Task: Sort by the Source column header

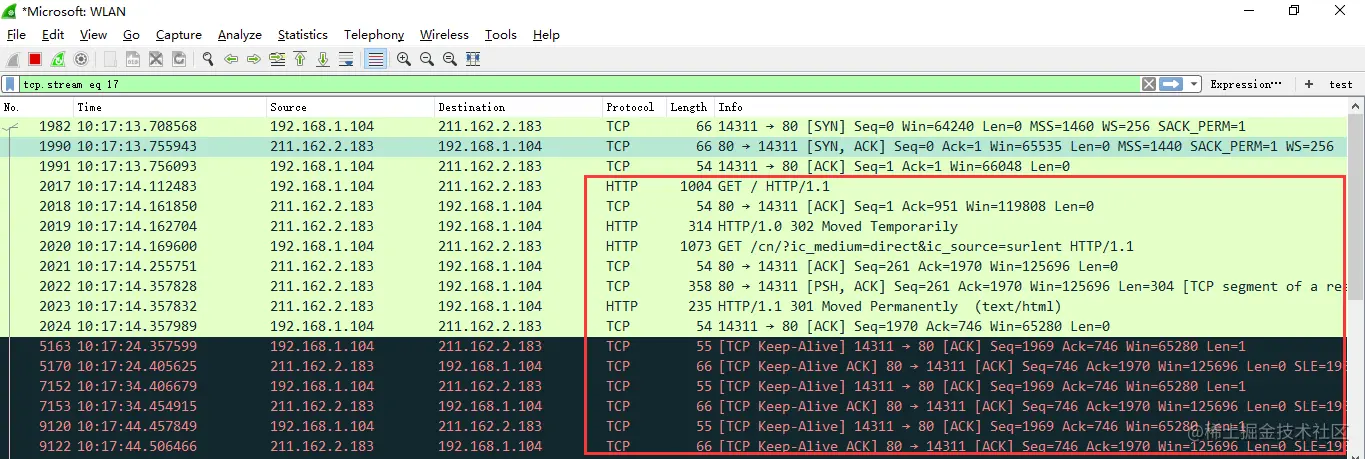Action: (350, 107)
